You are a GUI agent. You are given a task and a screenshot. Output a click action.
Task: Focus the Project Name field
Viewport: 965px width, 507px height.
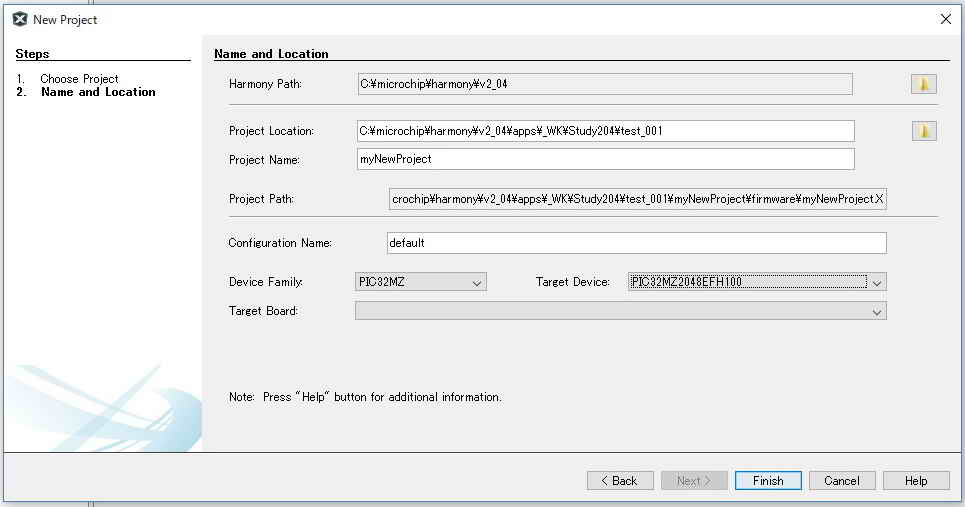606,159
